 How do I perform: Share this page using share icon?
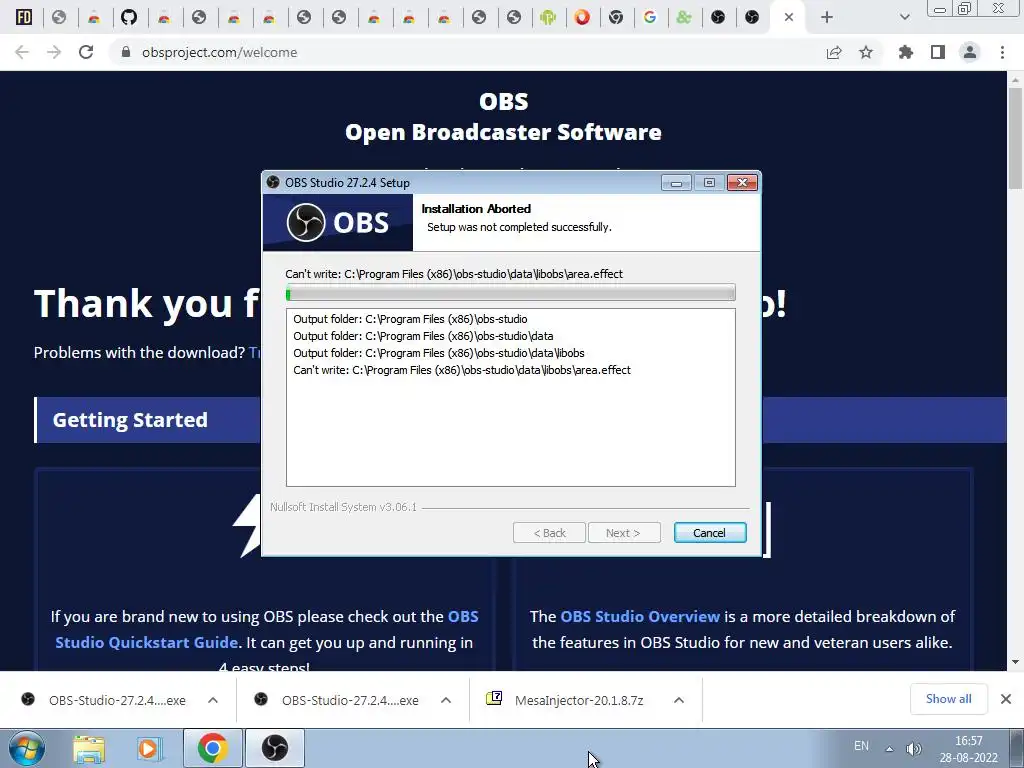tap(834, 52)
